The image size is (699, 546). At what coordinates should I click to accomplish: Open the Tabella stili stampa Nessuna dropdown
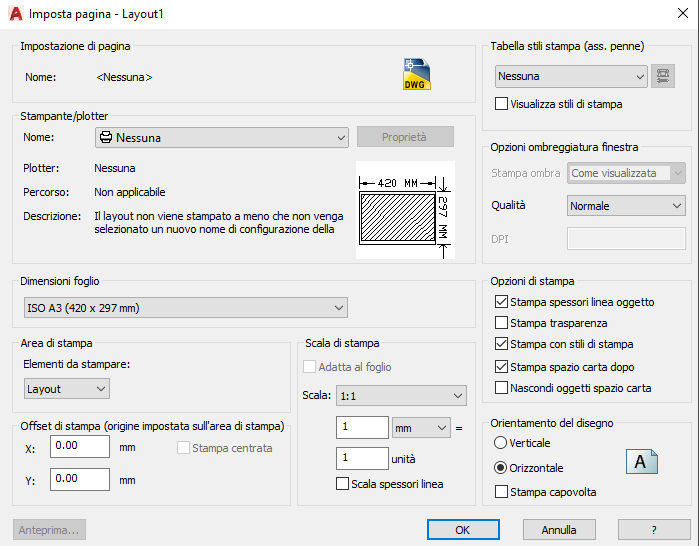[x=571, y=76]
